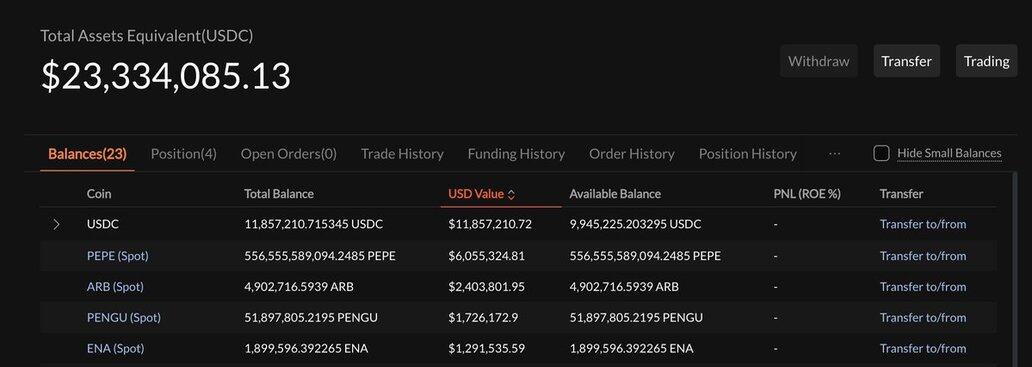Viewport: 1032px width, 367px height.
Task: Open the PEPE (Spot) coin link
Action: click(118, 256)
